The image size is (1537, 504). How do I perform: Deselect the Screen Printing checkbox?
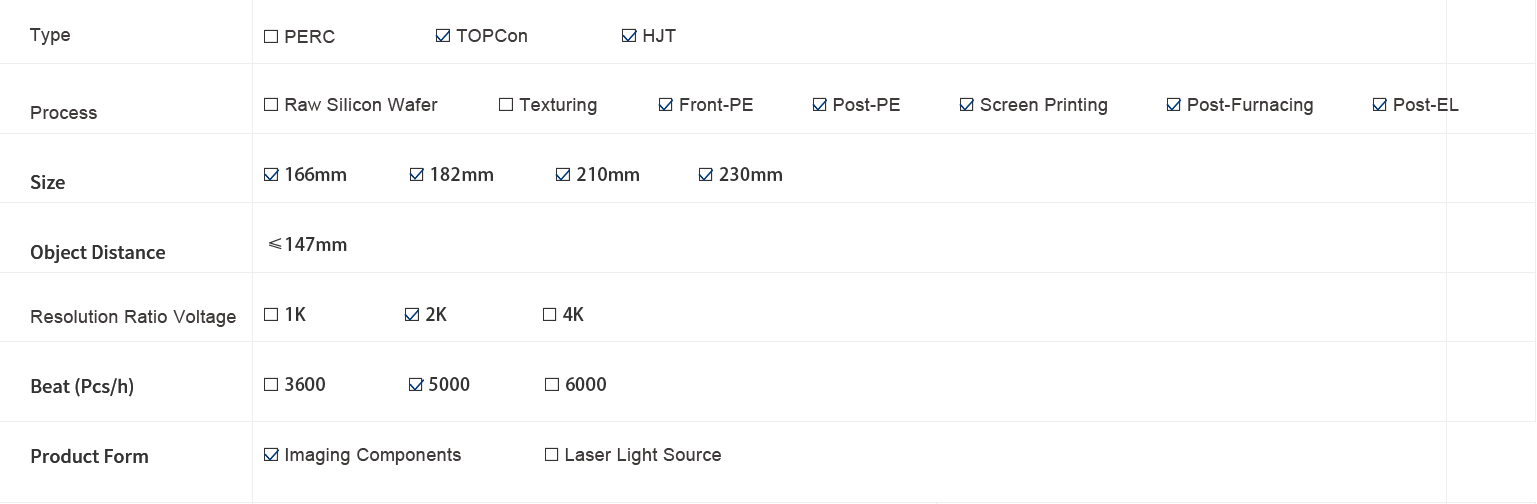click(x=967, y=105)
